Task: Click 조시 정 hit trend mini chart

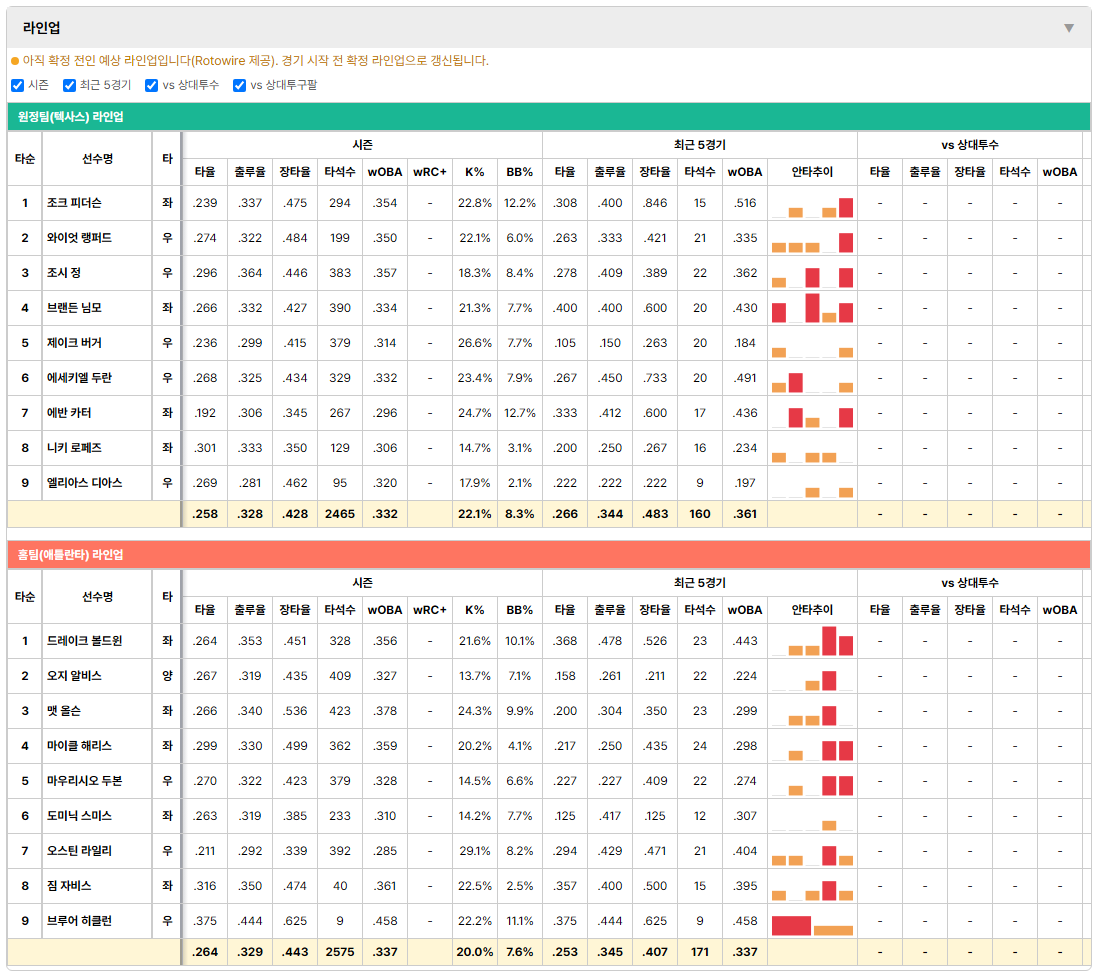Action: [812, 273]
